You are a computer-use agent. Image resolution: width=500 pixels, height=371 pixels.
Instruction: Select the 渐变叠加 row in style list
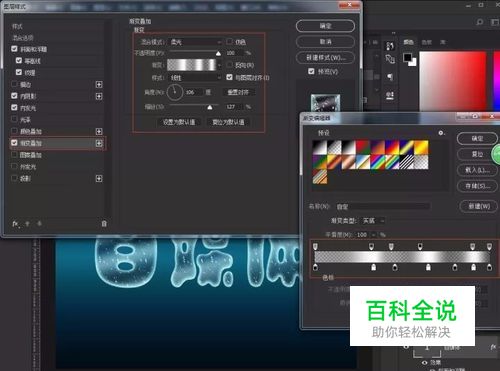(x=58, y=143)
